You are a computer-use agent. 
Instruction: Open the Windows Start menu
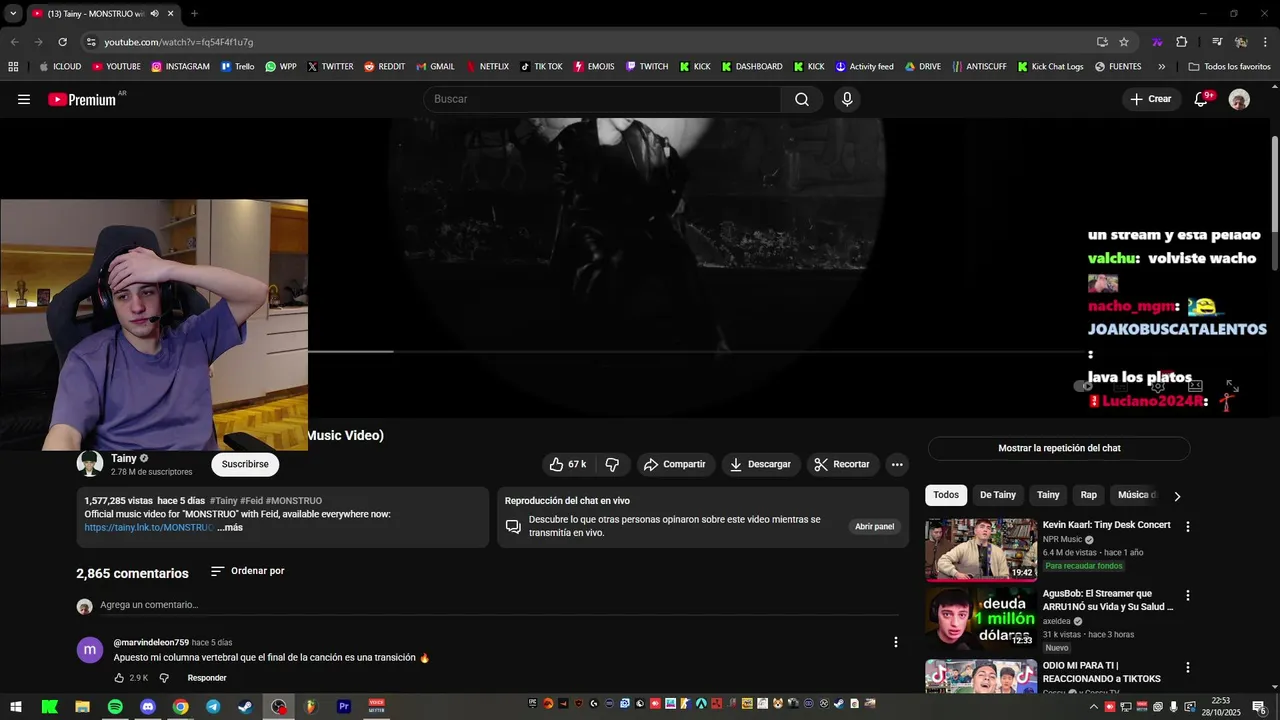[x=16, y=706]
